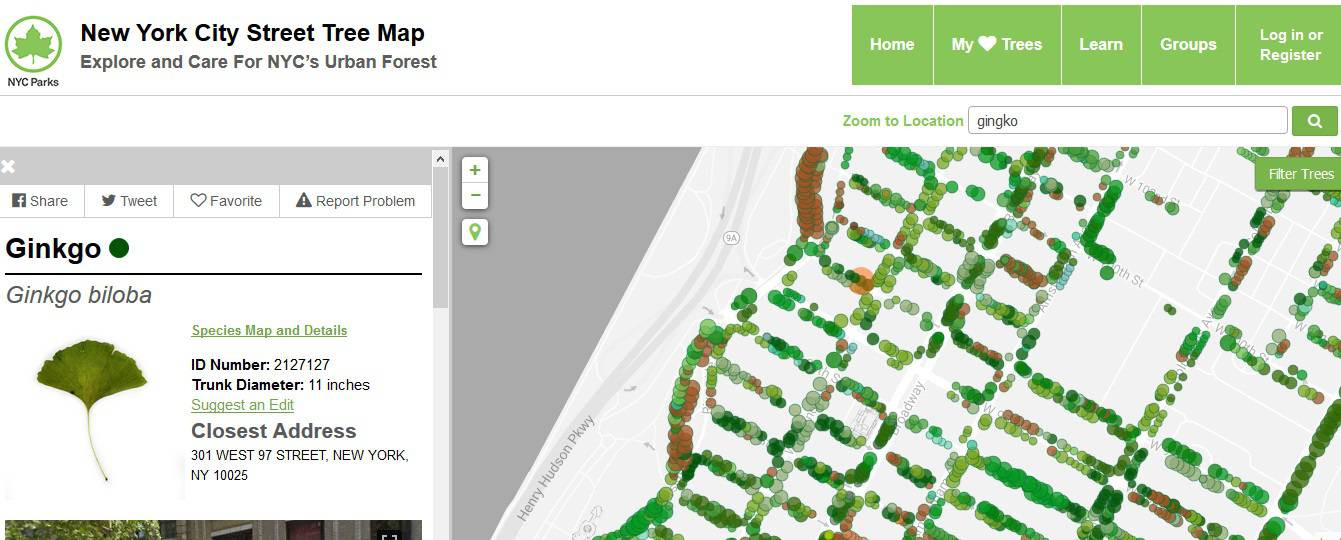Click the ID Number 2127127 text
The height and width of the screenshot is (540, 1341).
pyautogui.click(x=260, y=365)
